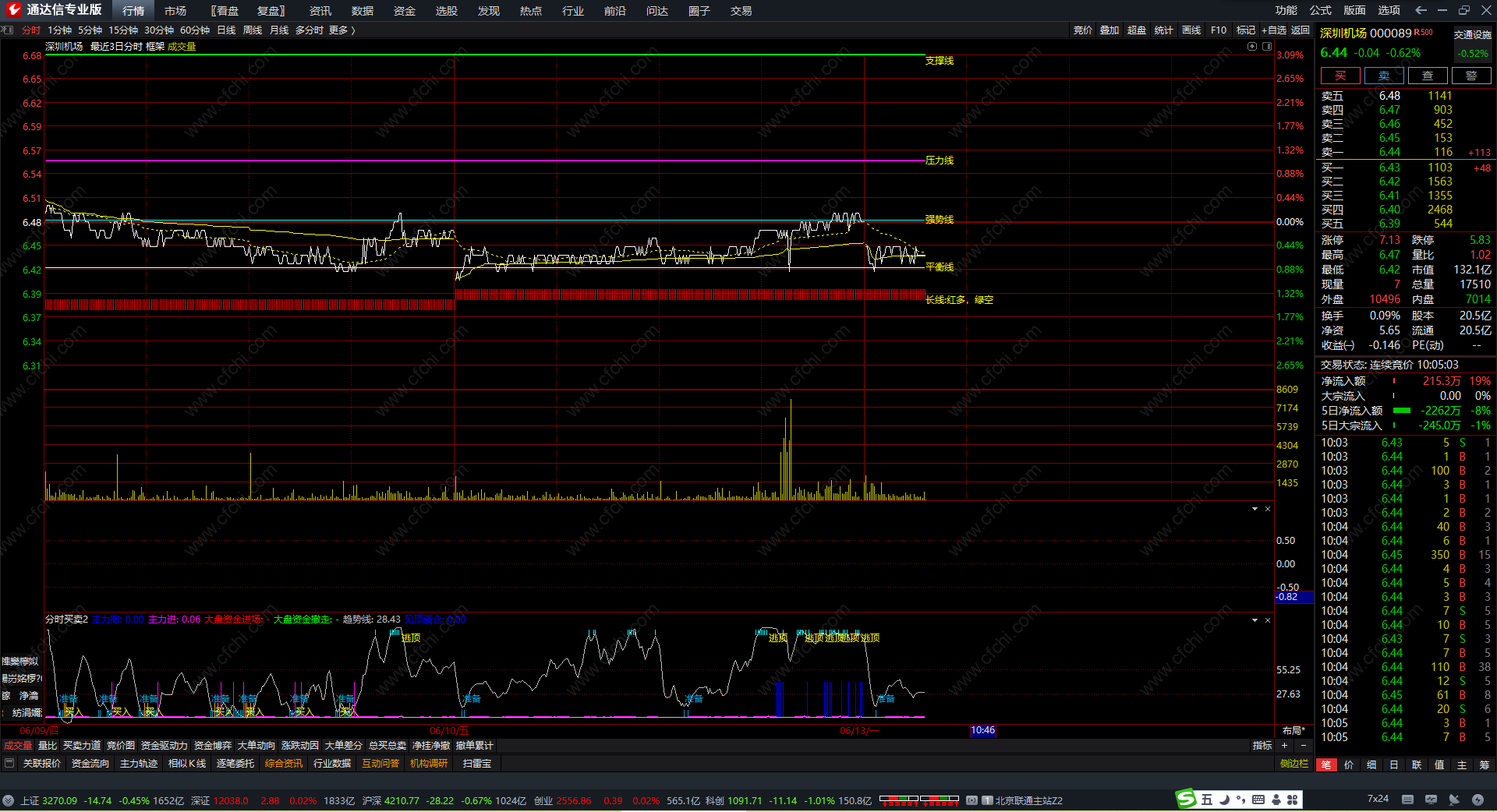Viewport: 1497px width, 812px height.
Task: Open the 版面 menu
Action: (1355, 10)
